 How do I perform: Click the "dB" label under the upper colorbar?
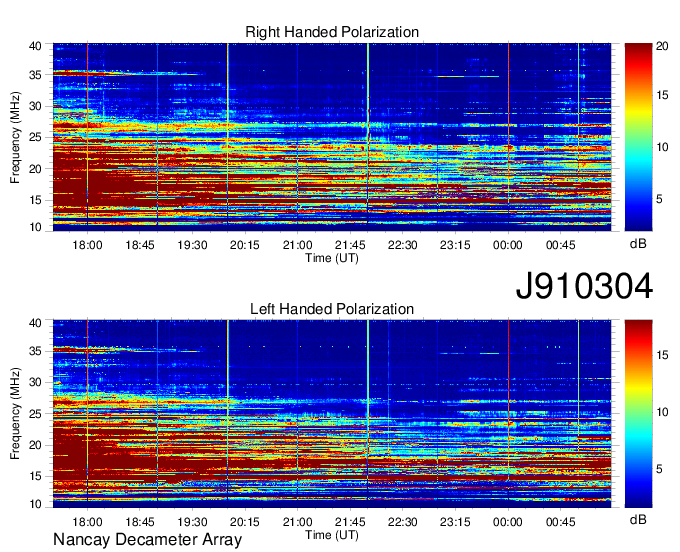pos(638,244)
